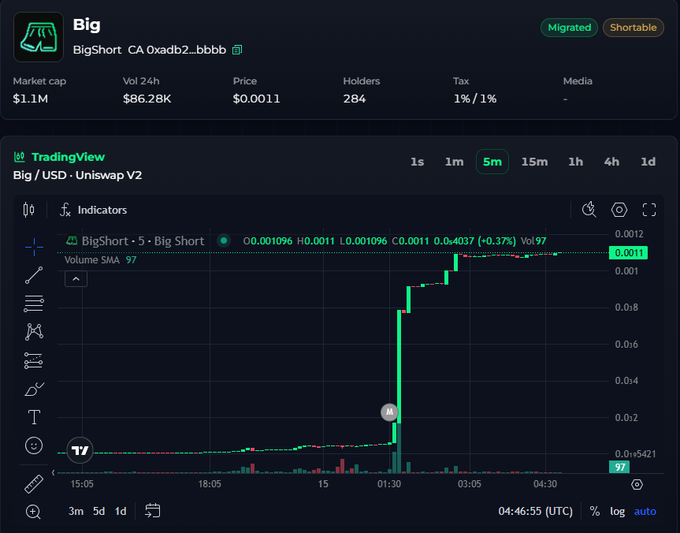Toggle auto scale mode
680x533 pixels.
click(645, 511)
